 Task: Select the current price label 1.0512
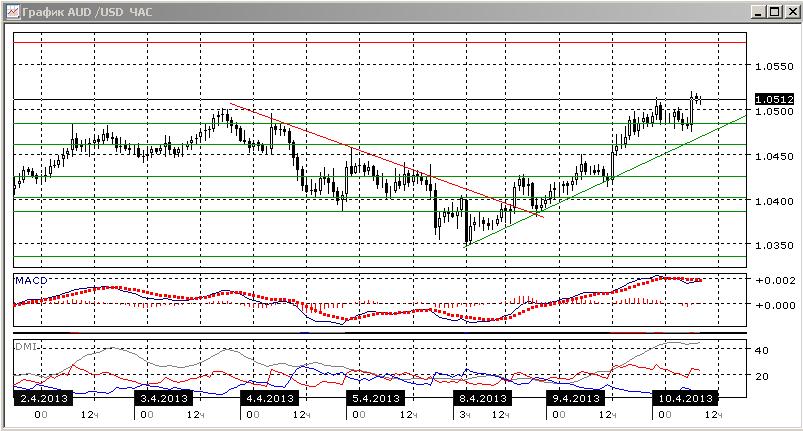pyautogui.click(x=774, y=99)
